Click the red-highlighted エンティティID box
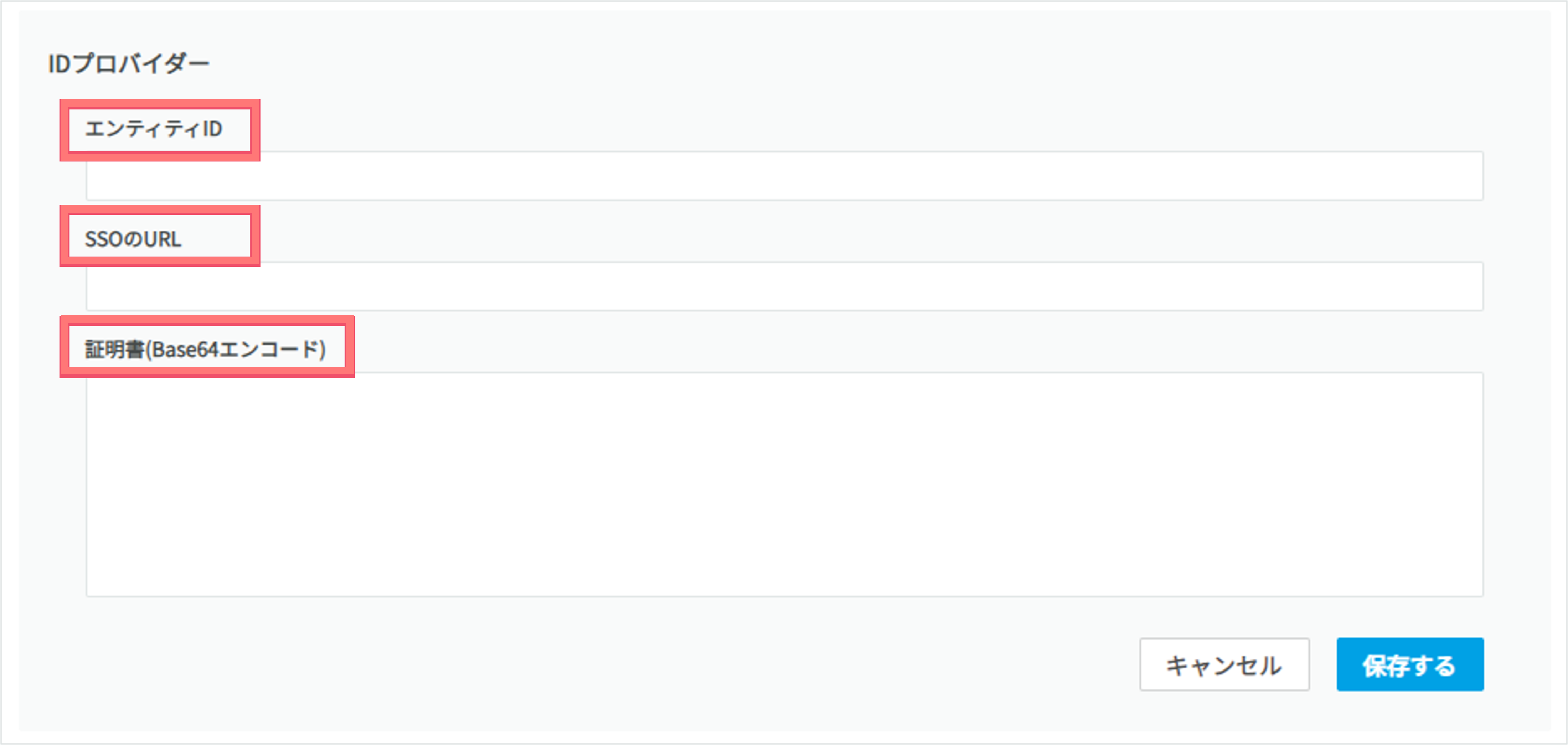Screen dimensions: 1568x745 point(160,130)
